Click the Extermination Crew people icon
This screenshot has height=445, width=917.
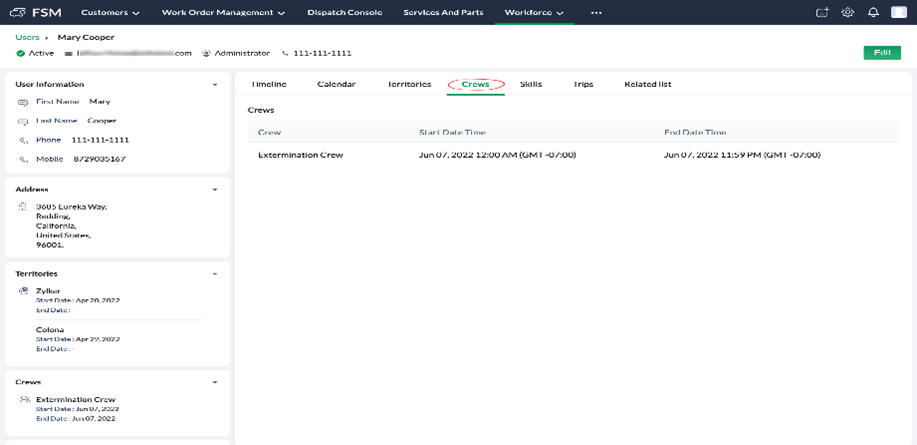(25, 400)
